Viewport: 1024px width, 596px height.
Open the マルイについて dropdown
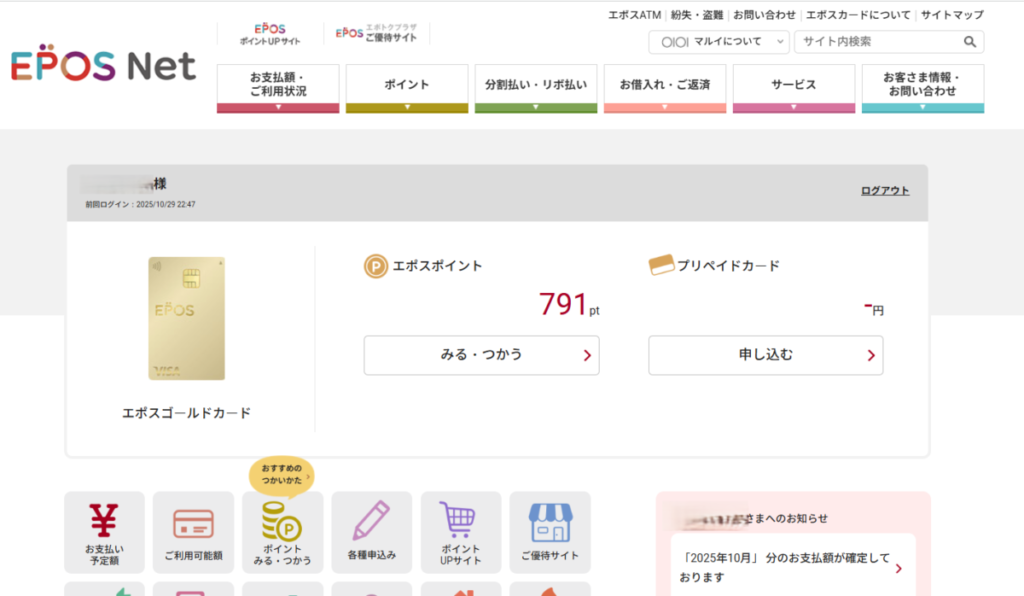point(717,42)
